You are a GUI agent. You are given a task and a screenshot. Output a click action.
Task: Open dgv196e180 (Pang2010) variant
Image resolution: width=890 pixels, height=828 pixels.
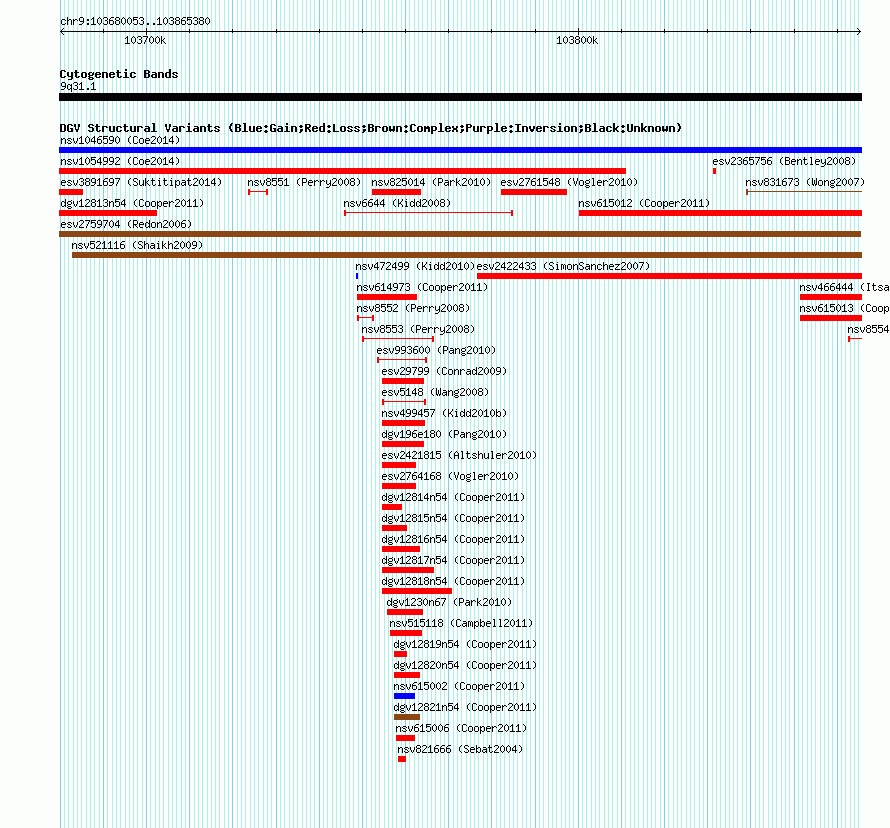coord(444,434)
